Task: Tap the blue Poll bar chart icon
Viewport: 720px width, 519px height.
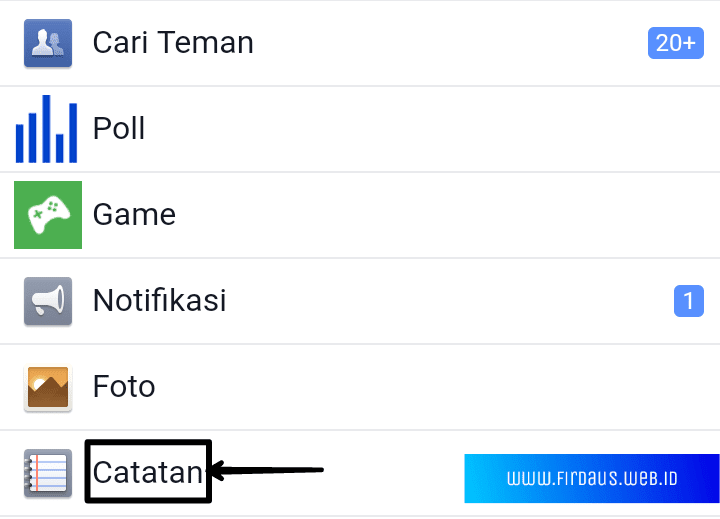Action: (47, 128)
